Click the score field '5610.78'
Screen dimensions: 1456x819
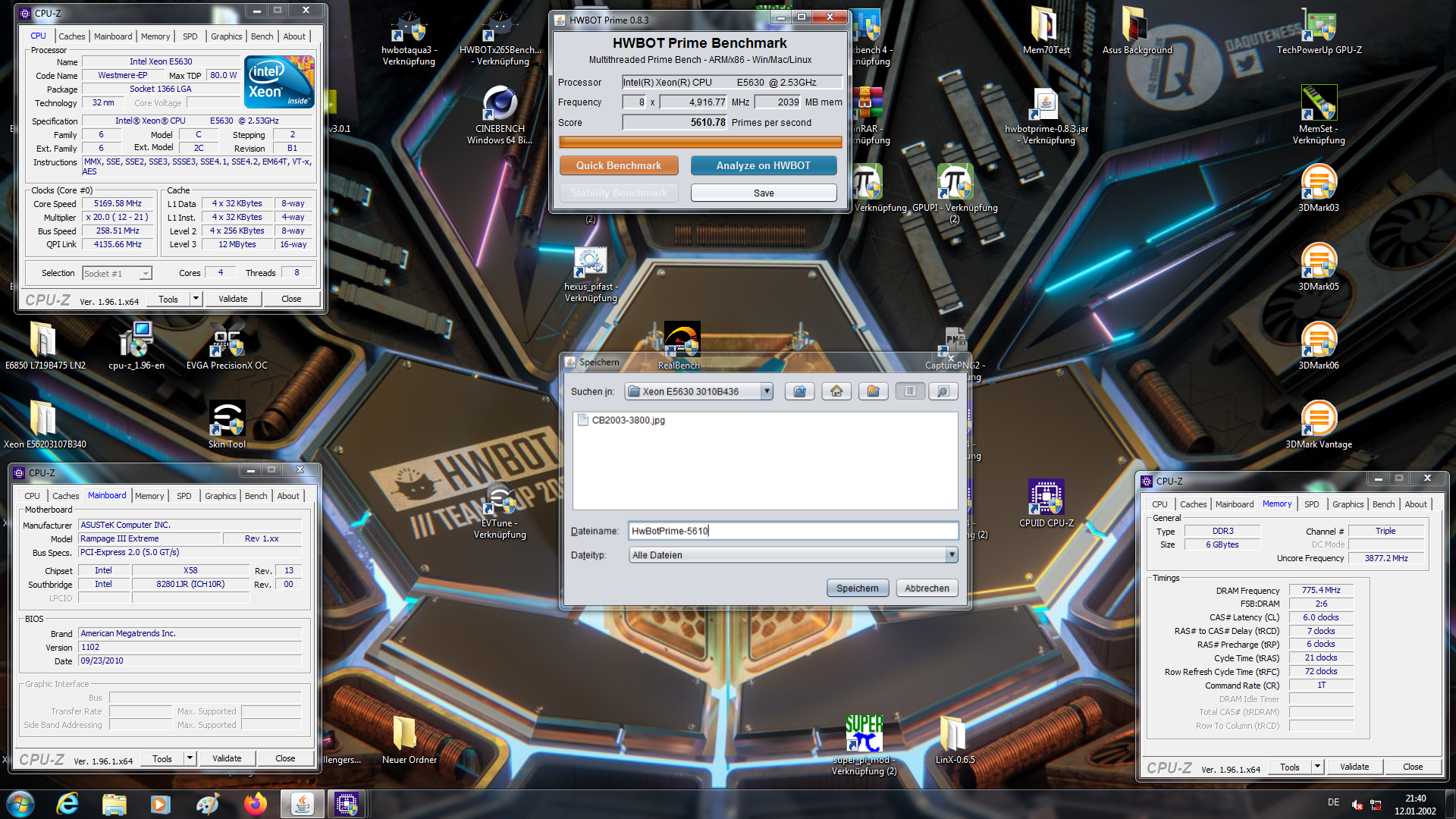(674, 122)
